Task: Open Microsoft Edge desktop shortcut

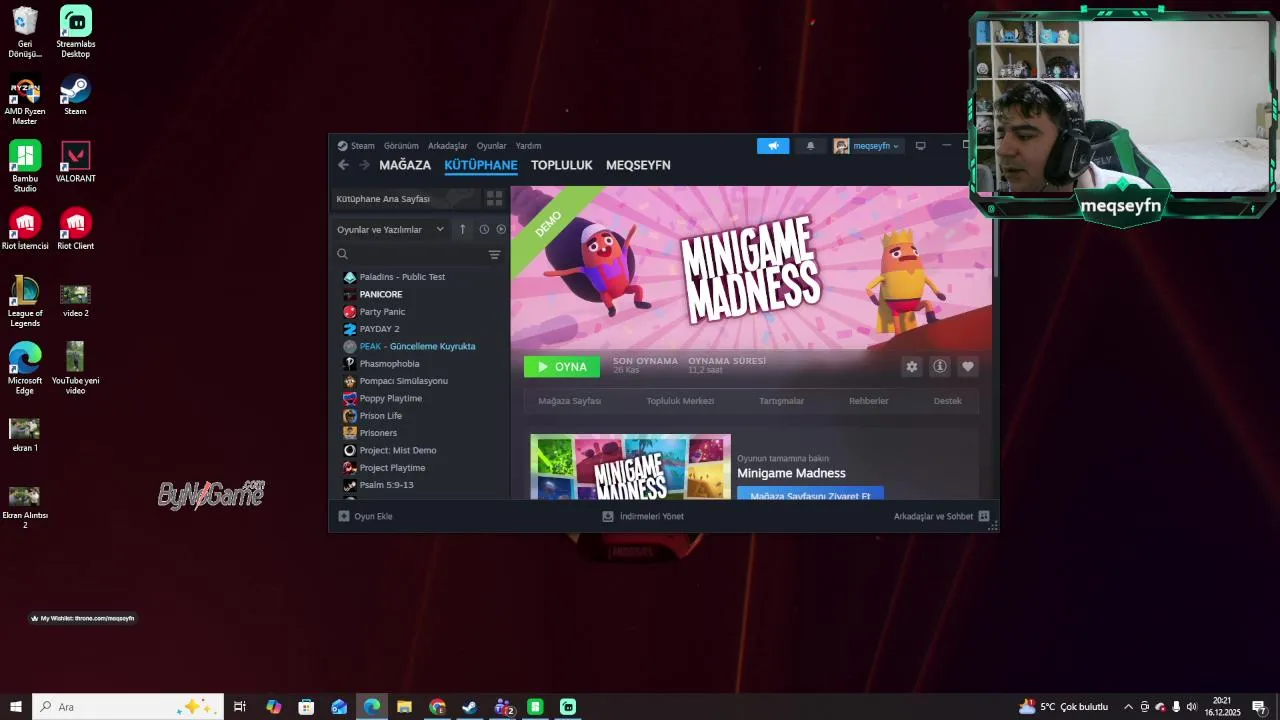Action: (25, 369)
